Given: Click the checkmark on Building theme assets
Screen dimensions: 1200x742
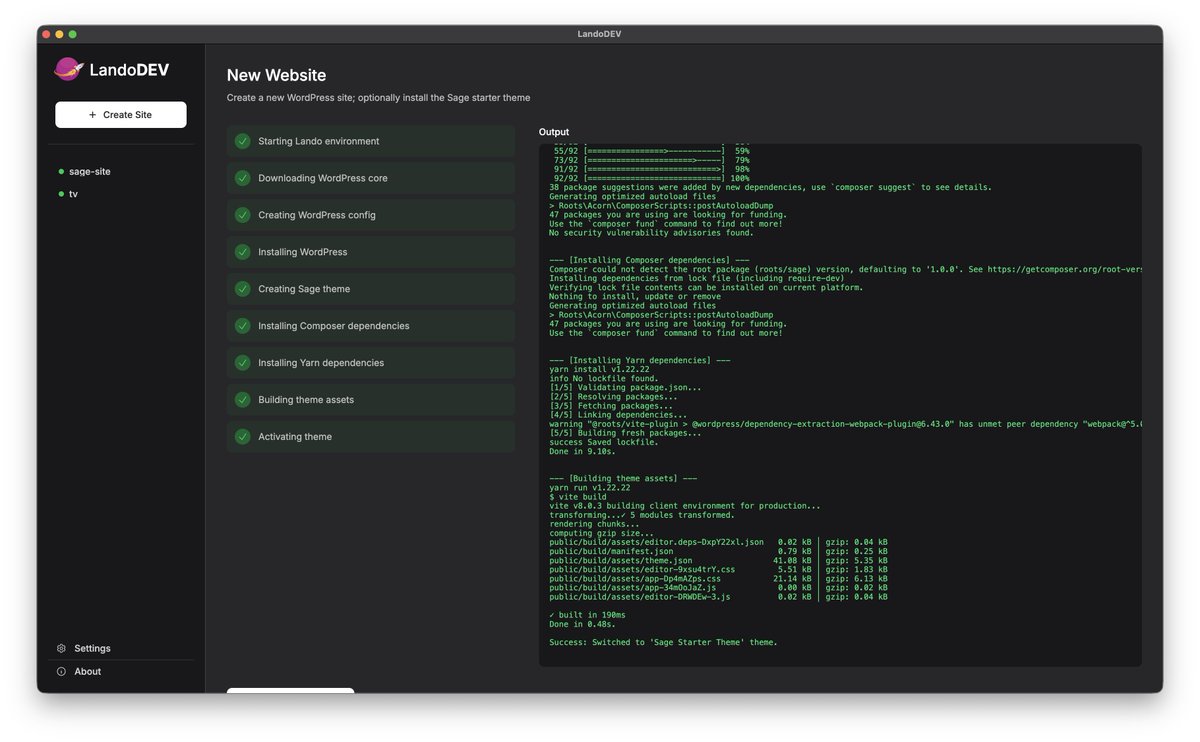Looking at the screenshot, I should [x=241, y=399].
